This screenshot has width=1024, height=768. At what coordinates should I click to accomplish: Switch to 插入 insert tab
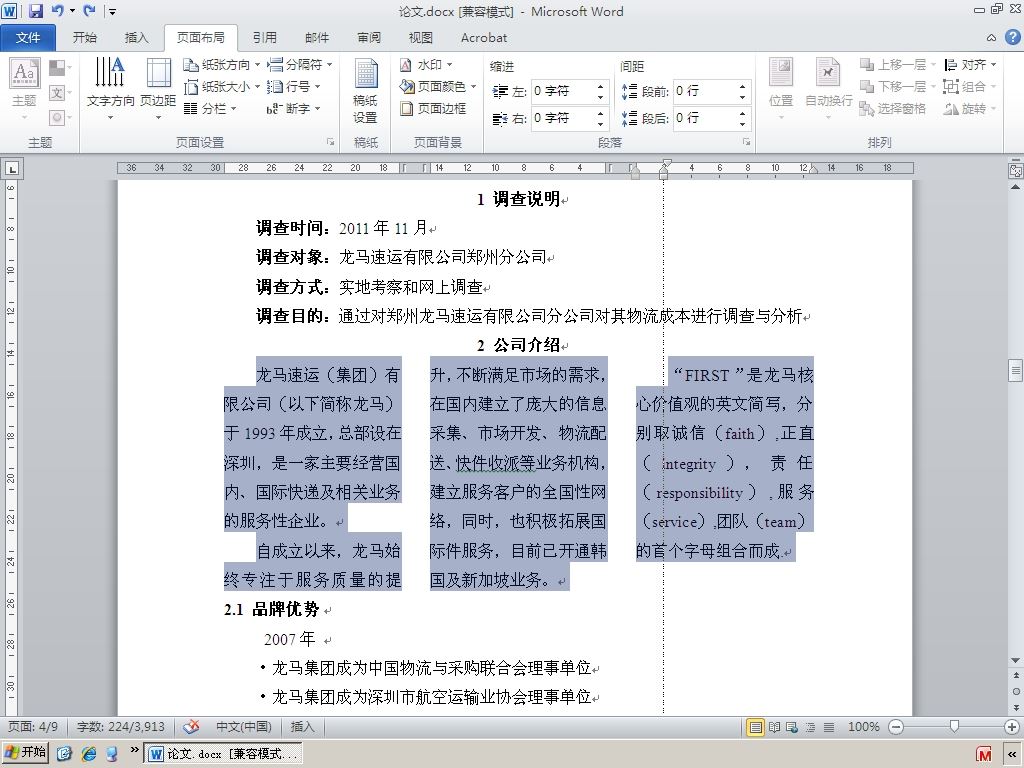pos(136,38)
